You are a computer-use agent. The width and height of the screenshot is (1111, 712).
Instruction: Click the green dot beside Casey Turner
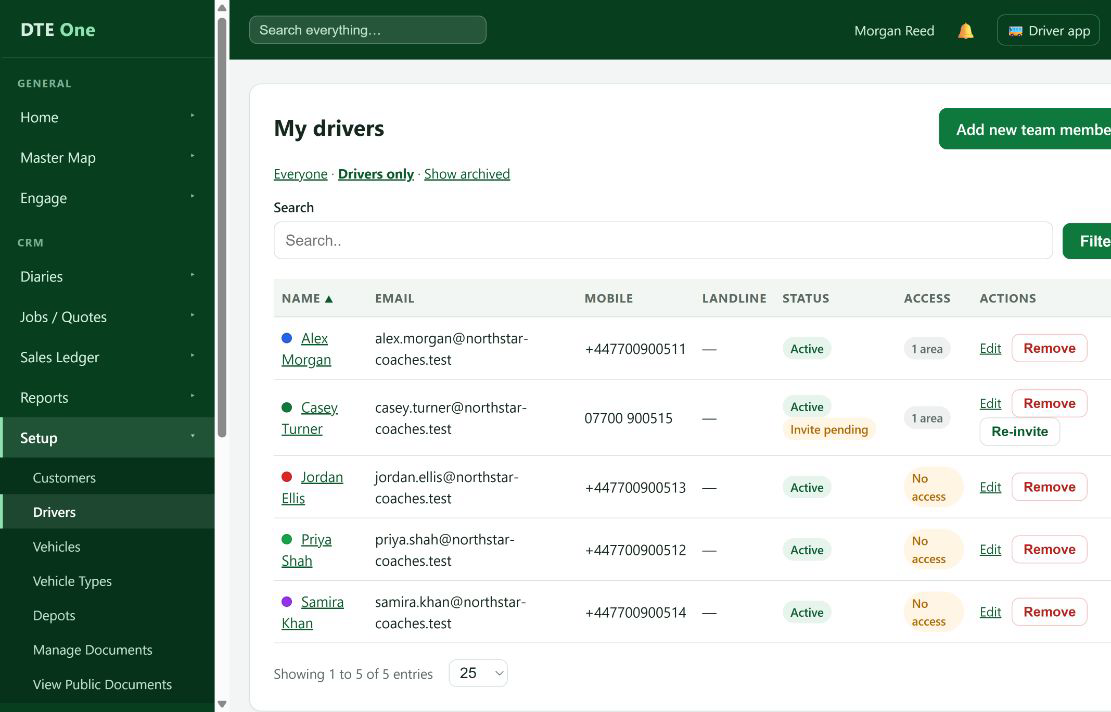click(x=287, y=407)
